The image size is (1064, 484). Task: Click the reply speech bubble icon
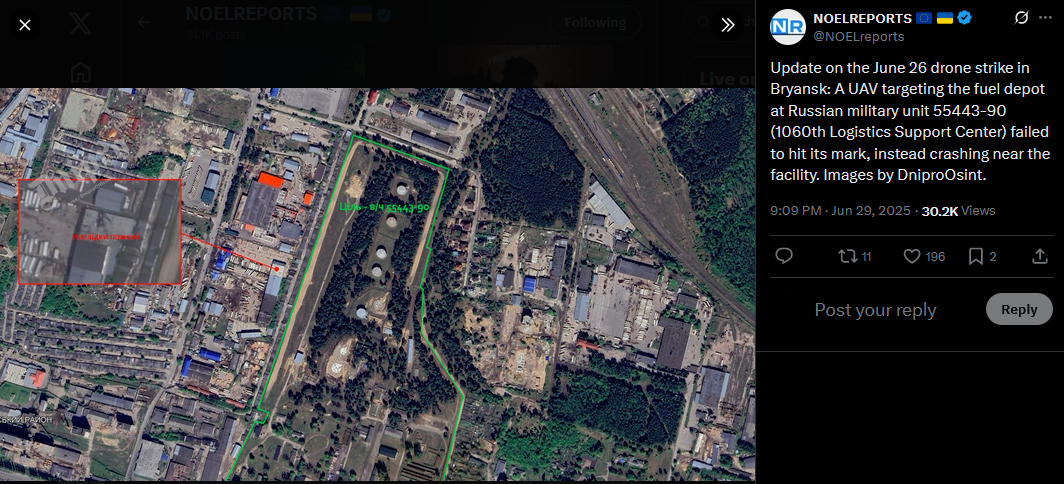784,256
